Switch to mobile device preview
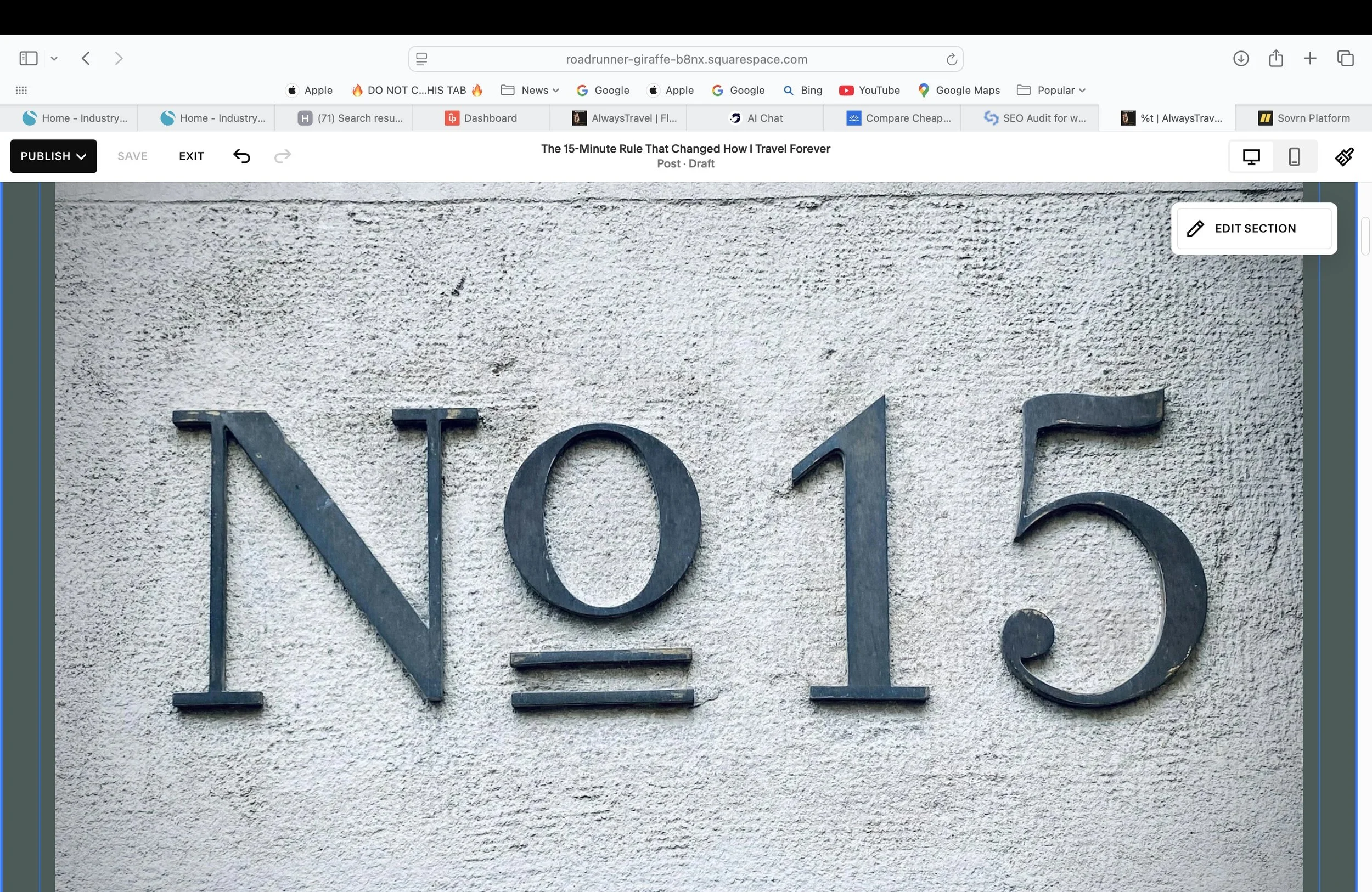 (1294, 156)
